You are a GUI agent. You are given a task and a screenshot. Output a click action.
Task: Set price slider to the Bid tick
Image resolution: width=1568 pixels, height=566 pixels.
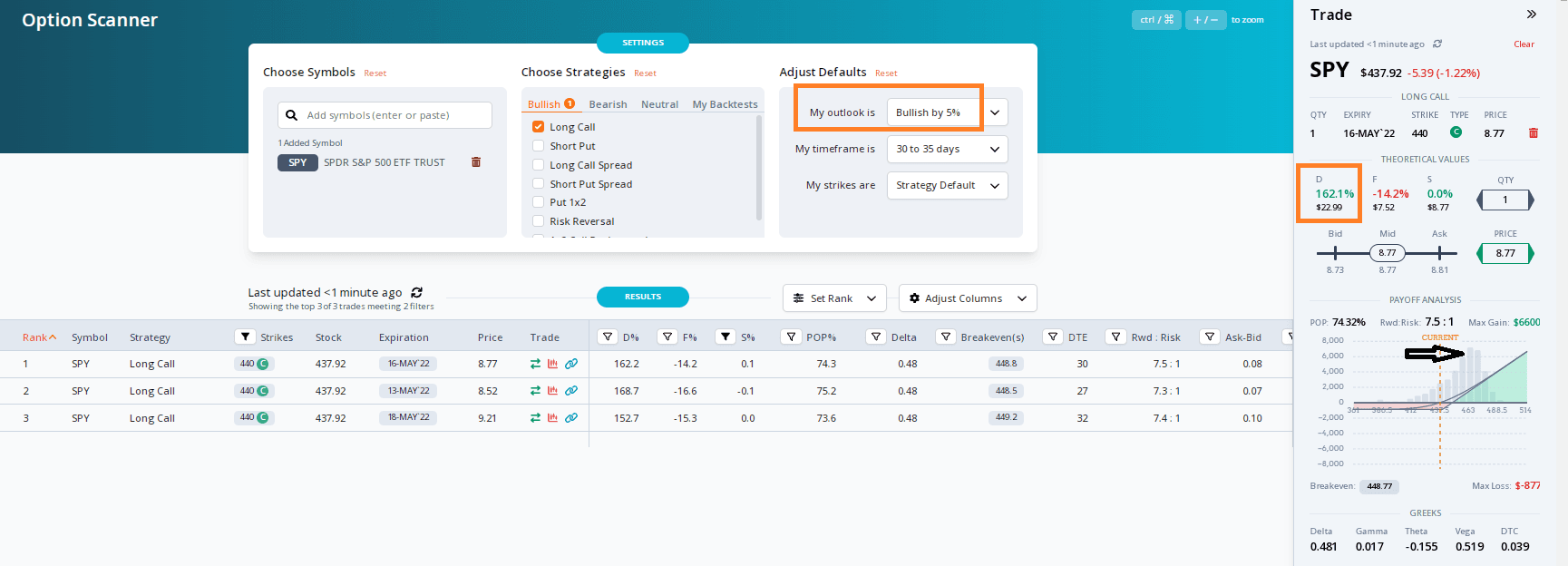1335,253
